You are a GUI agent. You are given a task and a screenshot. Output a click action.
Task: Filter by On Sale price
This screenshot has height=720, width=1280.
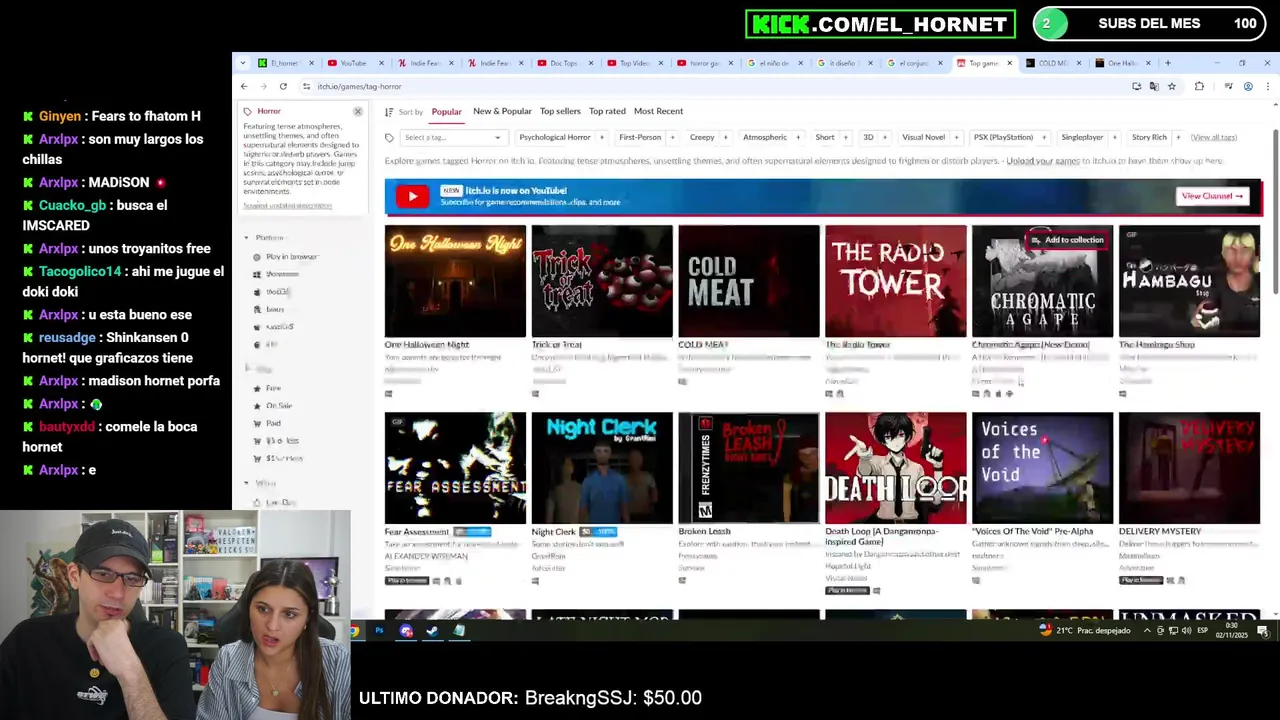point(279,406)
